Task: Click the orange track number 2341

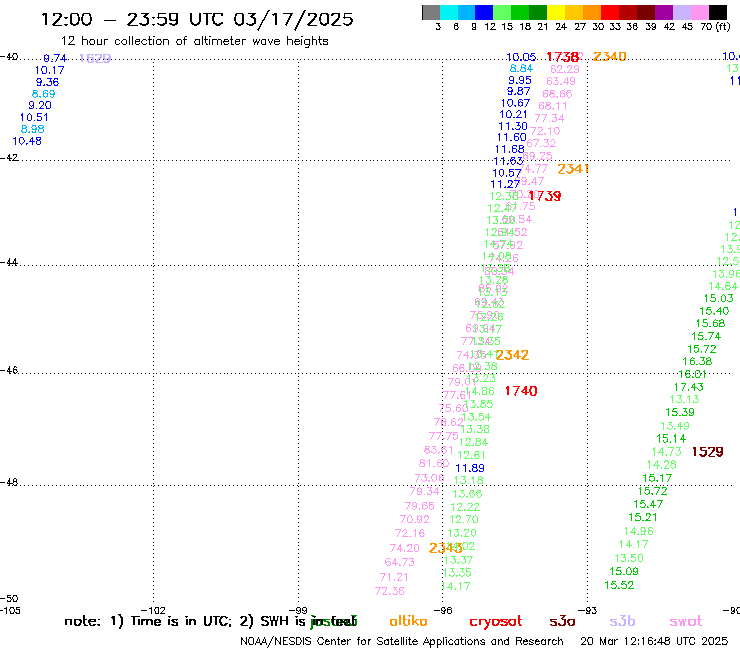Action: pyautogui.click(x=573, y=169)
